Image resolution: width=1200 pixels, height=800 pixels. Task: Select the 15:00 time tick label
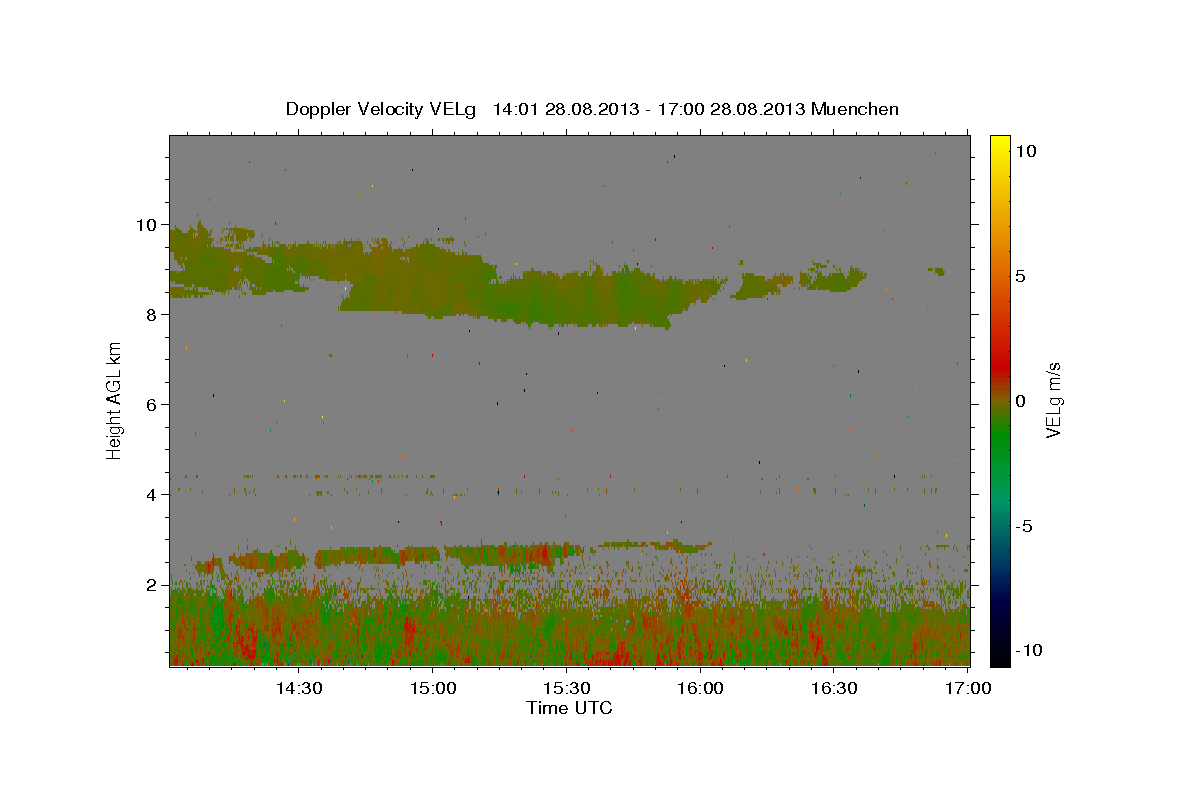[x=433, y=688]
